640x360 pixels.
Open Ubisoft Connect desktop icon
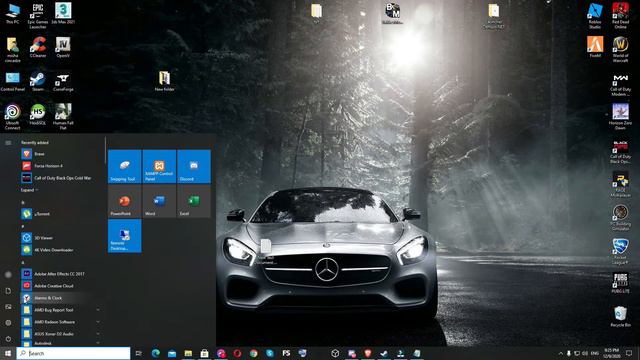point(13,117)
